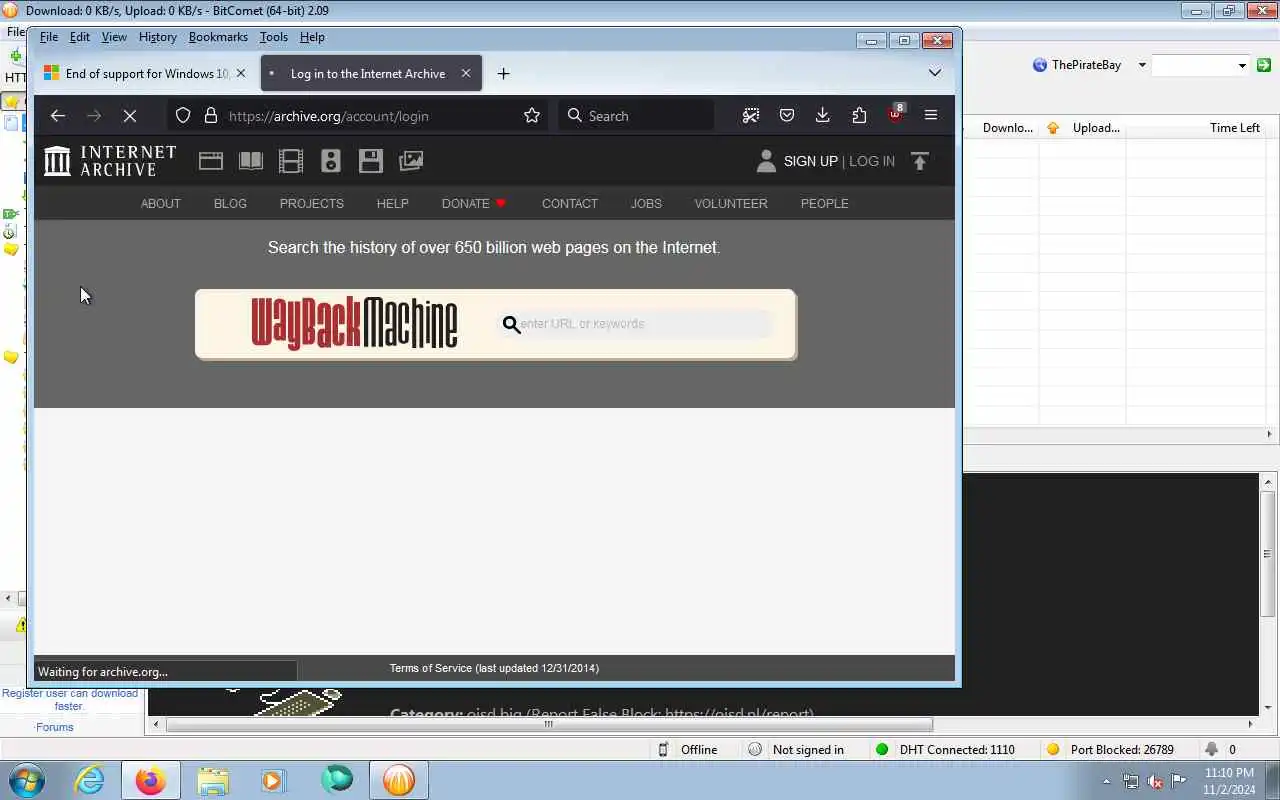This screenshot has width=1280, height=800.
Task: Open the Firefox Bookmarks menu
Action: tap(218, 37)
